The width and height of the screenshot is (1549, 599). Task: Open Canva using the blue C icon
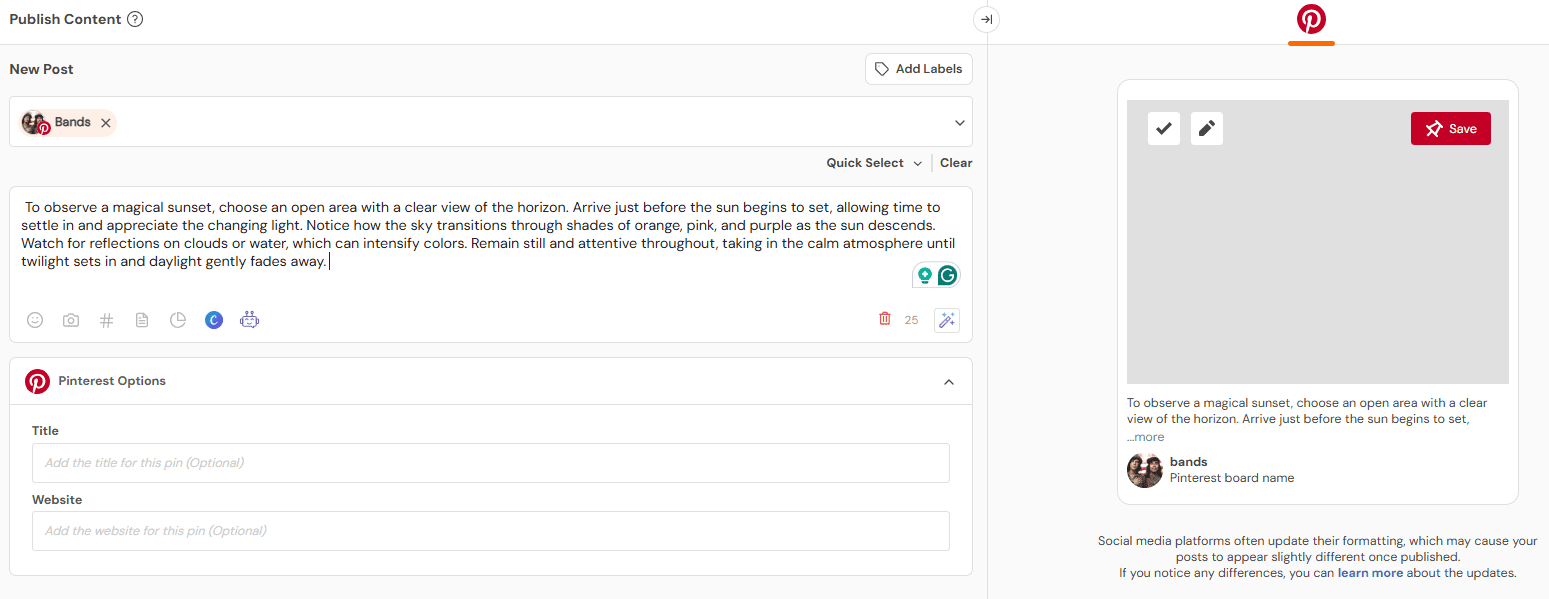click(213, 319)
